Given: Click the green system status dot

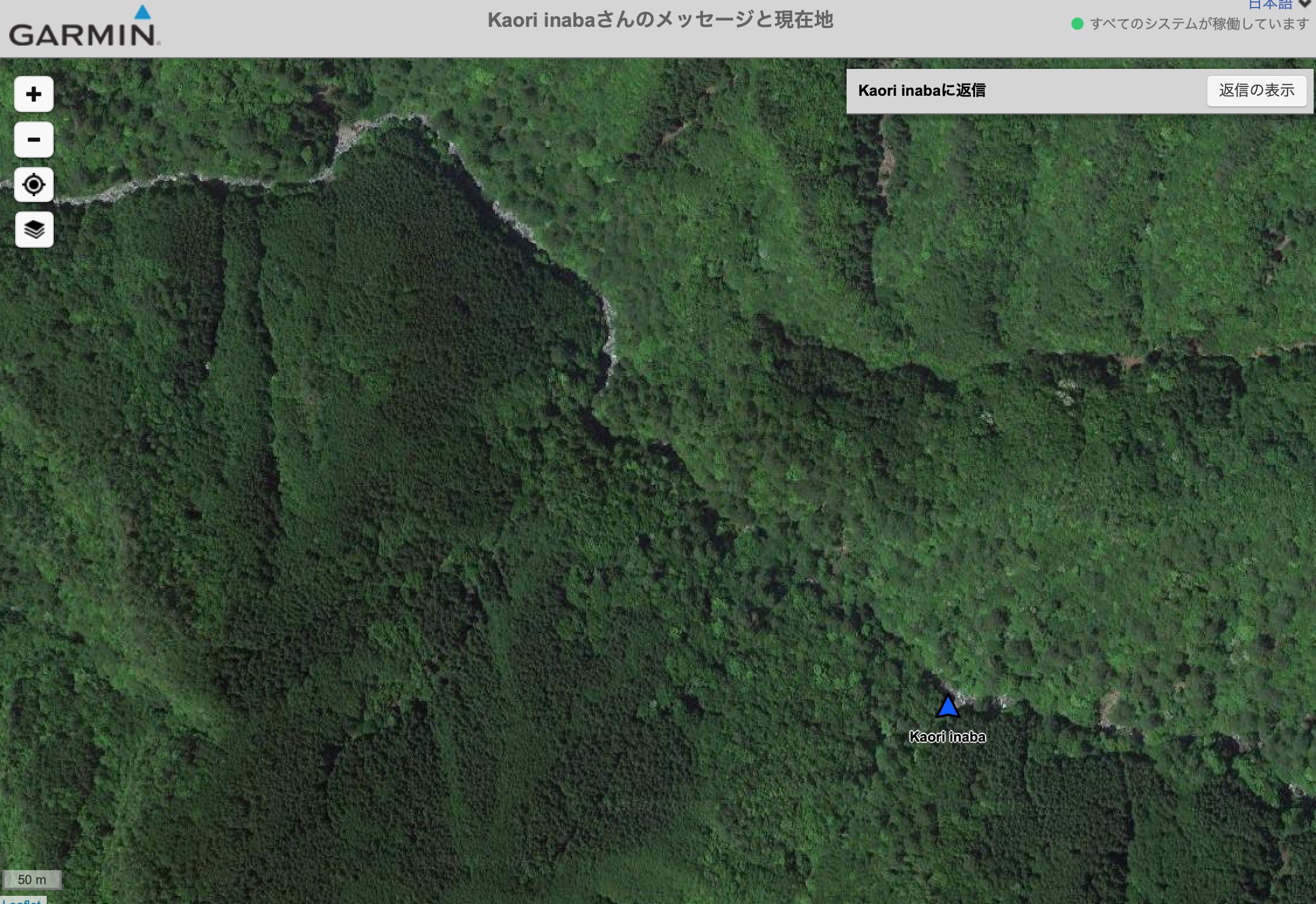Looking at the screenshot, I should click(x=1077, y=24).
